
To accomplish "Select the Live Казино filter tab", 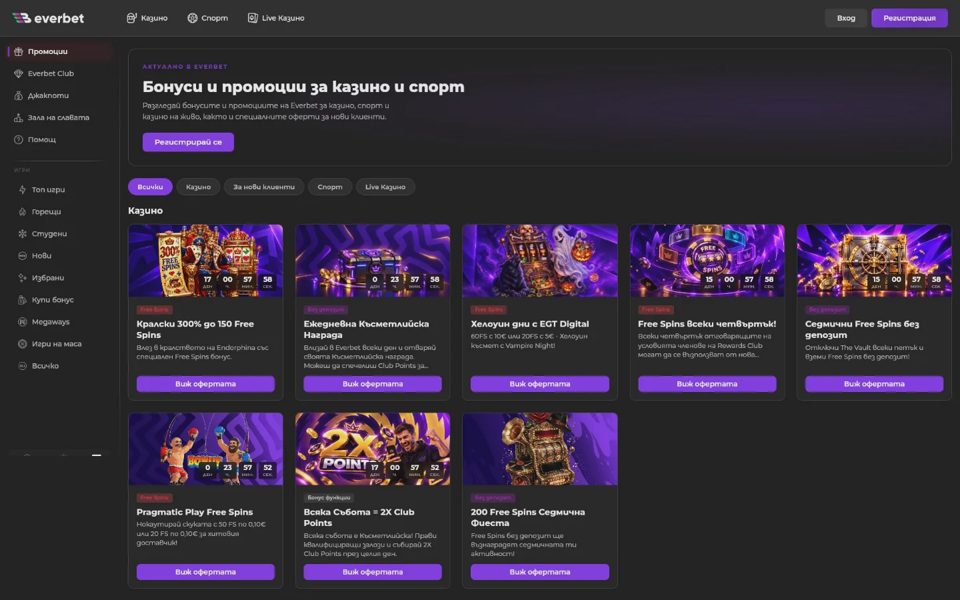I will point(385,187).
